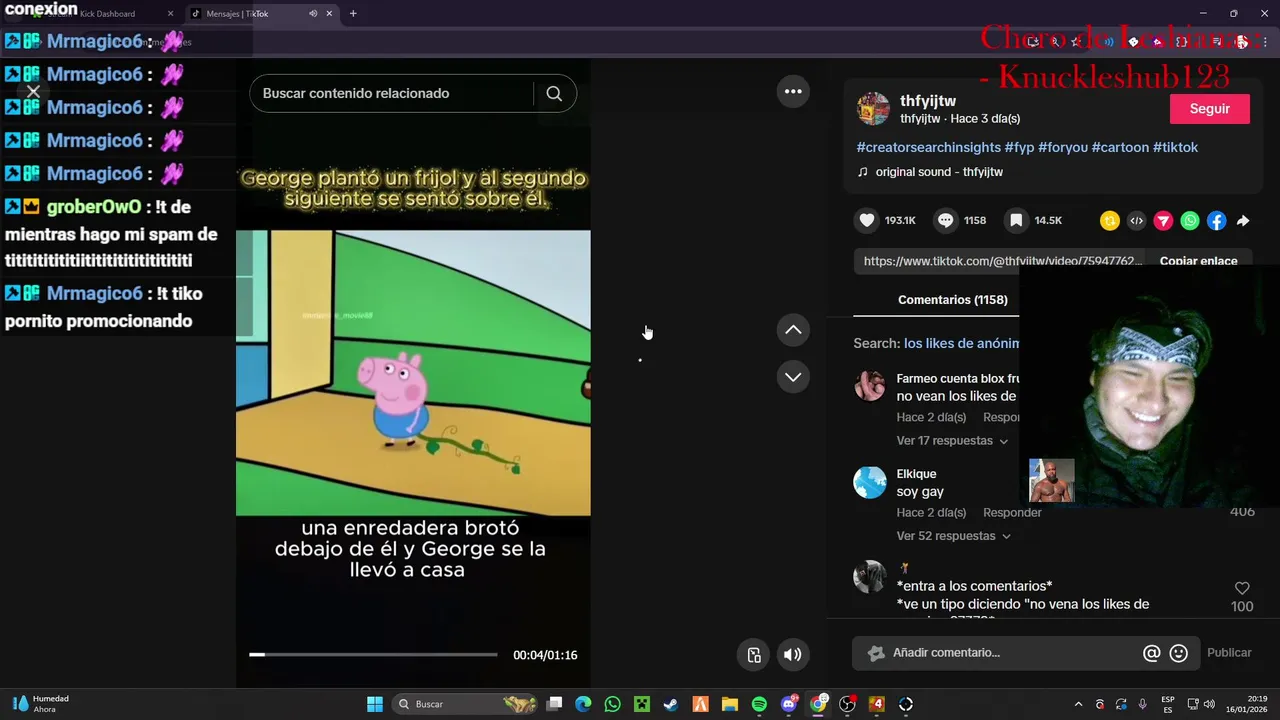1280x720 pixels.
Task: Go to previous video arrow
Action: point(793,330)
